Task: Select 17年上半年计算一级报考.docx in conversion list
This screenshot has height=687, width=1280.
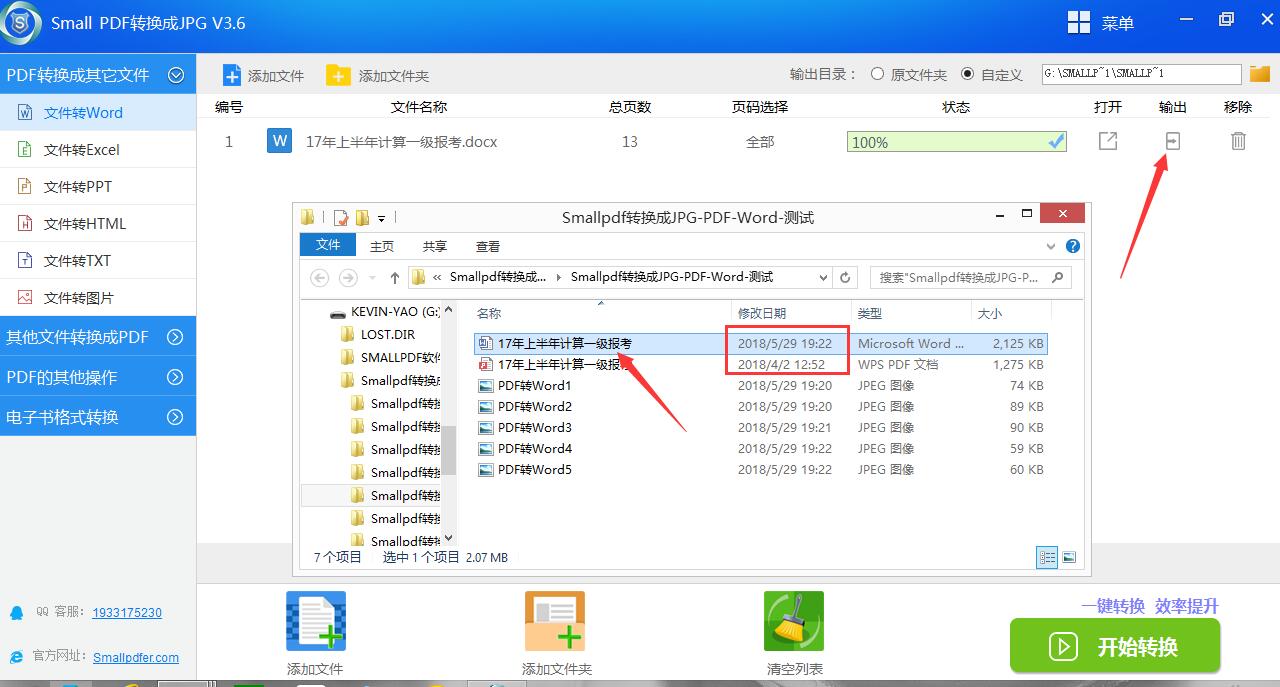Action: click(x=401, y=142)
